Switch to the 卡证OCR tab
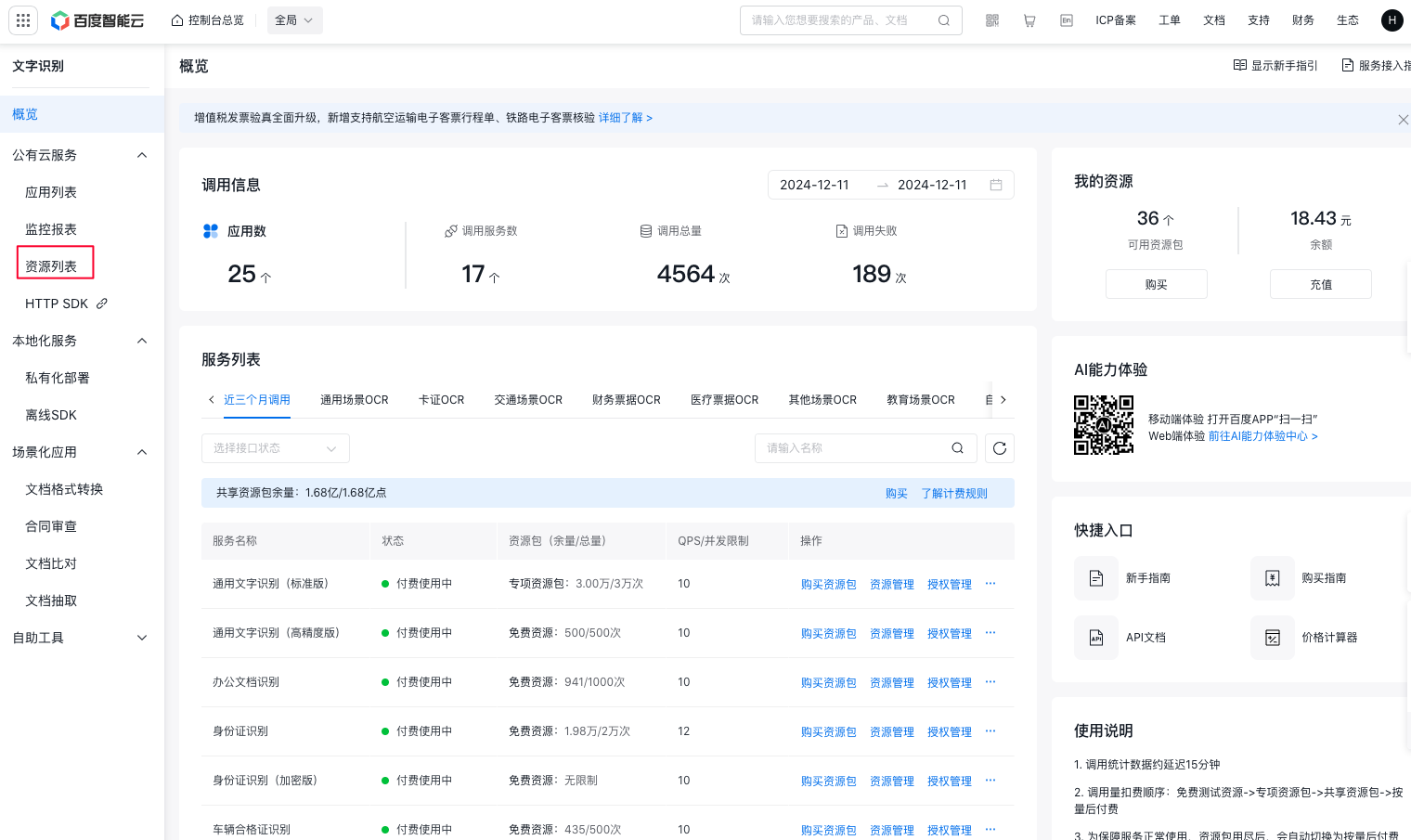This screenshot has width=1411, height=840. click(442, 400)
